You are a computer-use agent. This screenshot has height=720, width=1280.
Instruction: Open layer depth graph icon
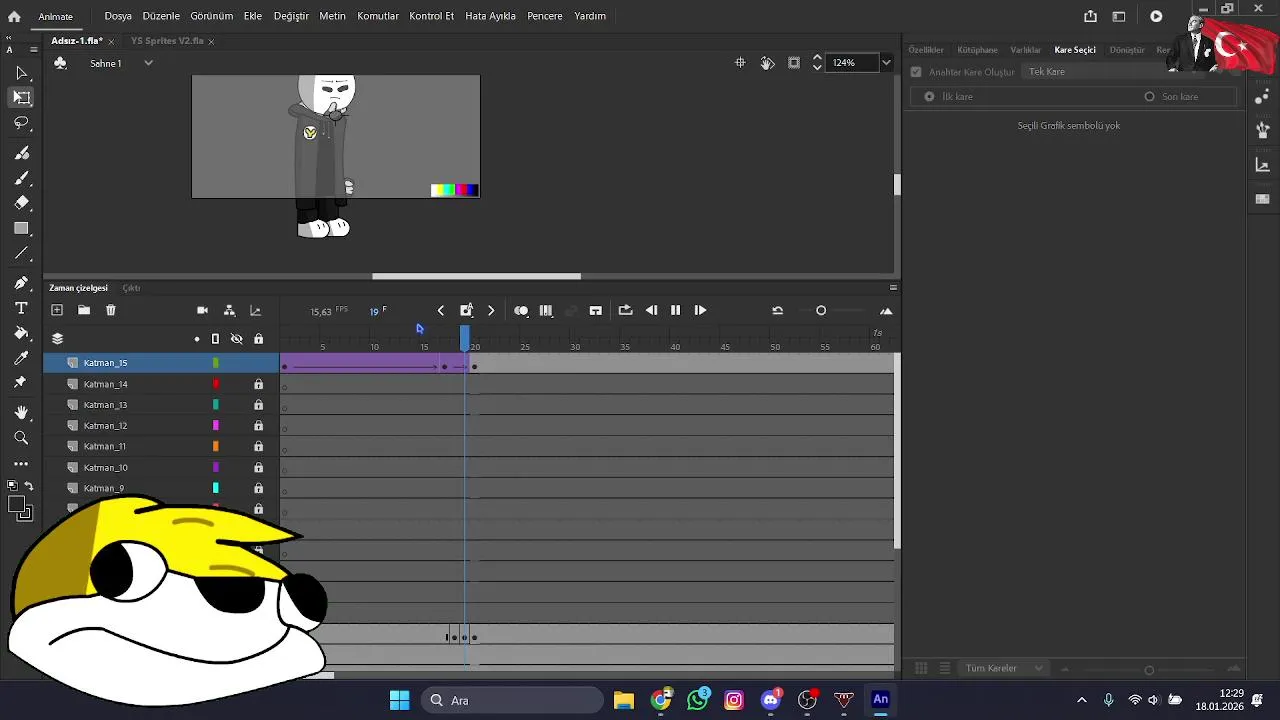click(255, 311)
